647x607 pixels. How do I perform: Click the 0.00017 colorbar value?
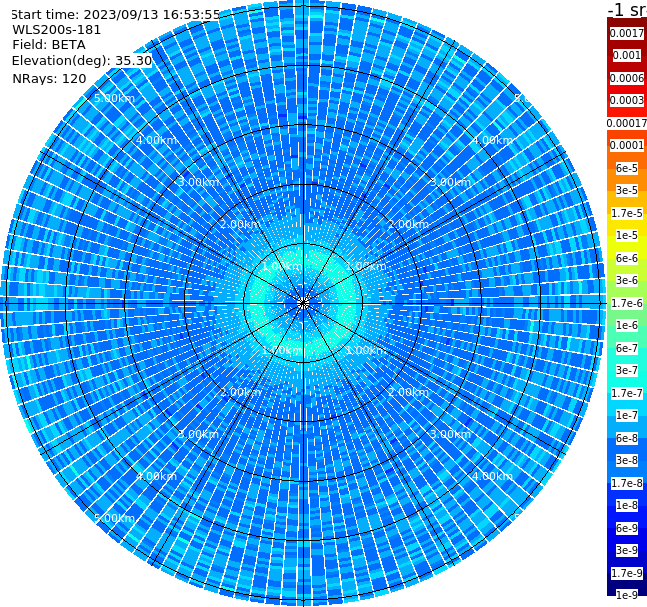pyautogui.click(x=627, y=123)
